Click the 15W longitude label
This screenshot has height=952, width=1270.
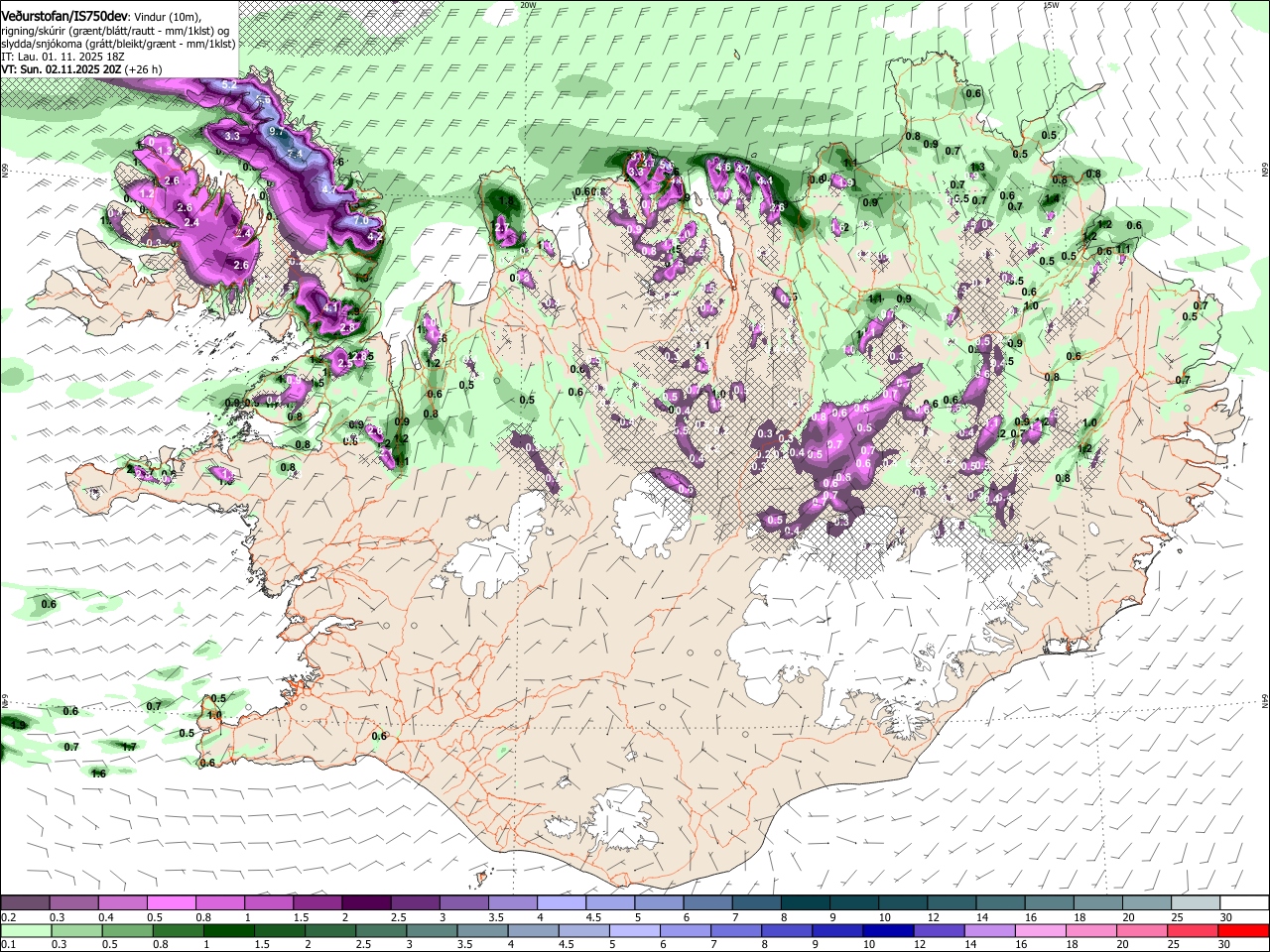click(1051, 5)
